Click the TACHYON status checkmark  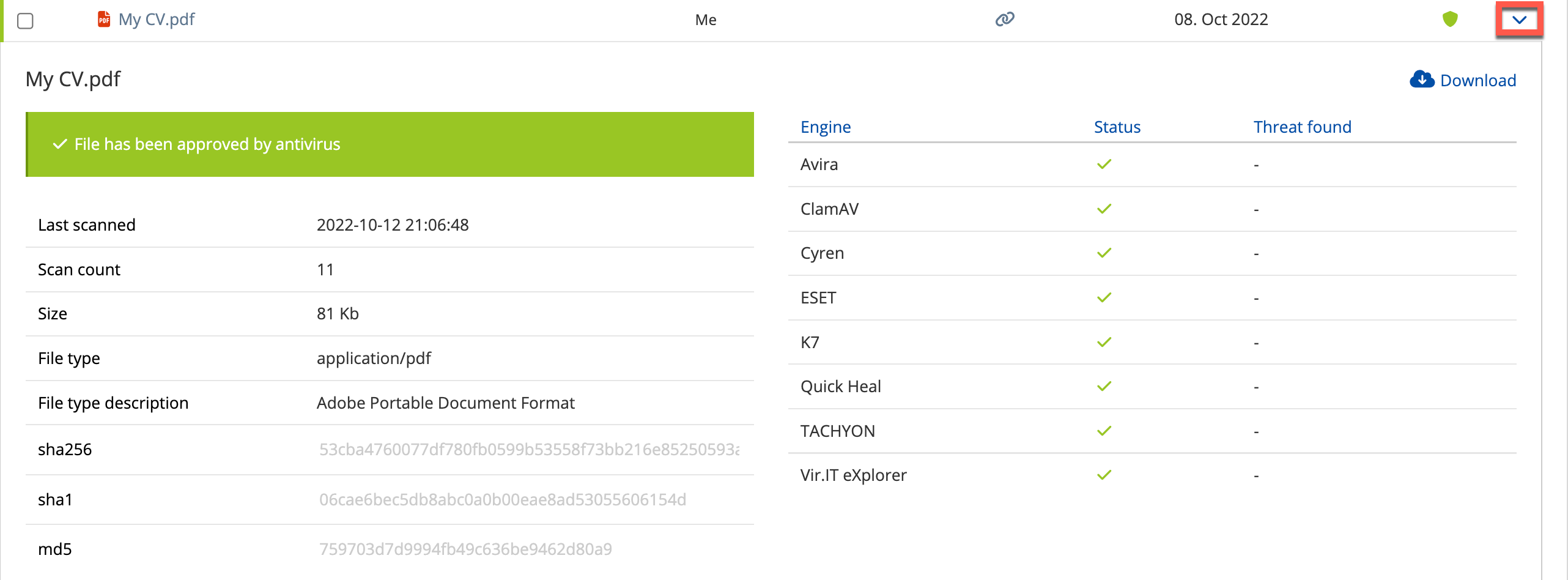point(1104,431)
